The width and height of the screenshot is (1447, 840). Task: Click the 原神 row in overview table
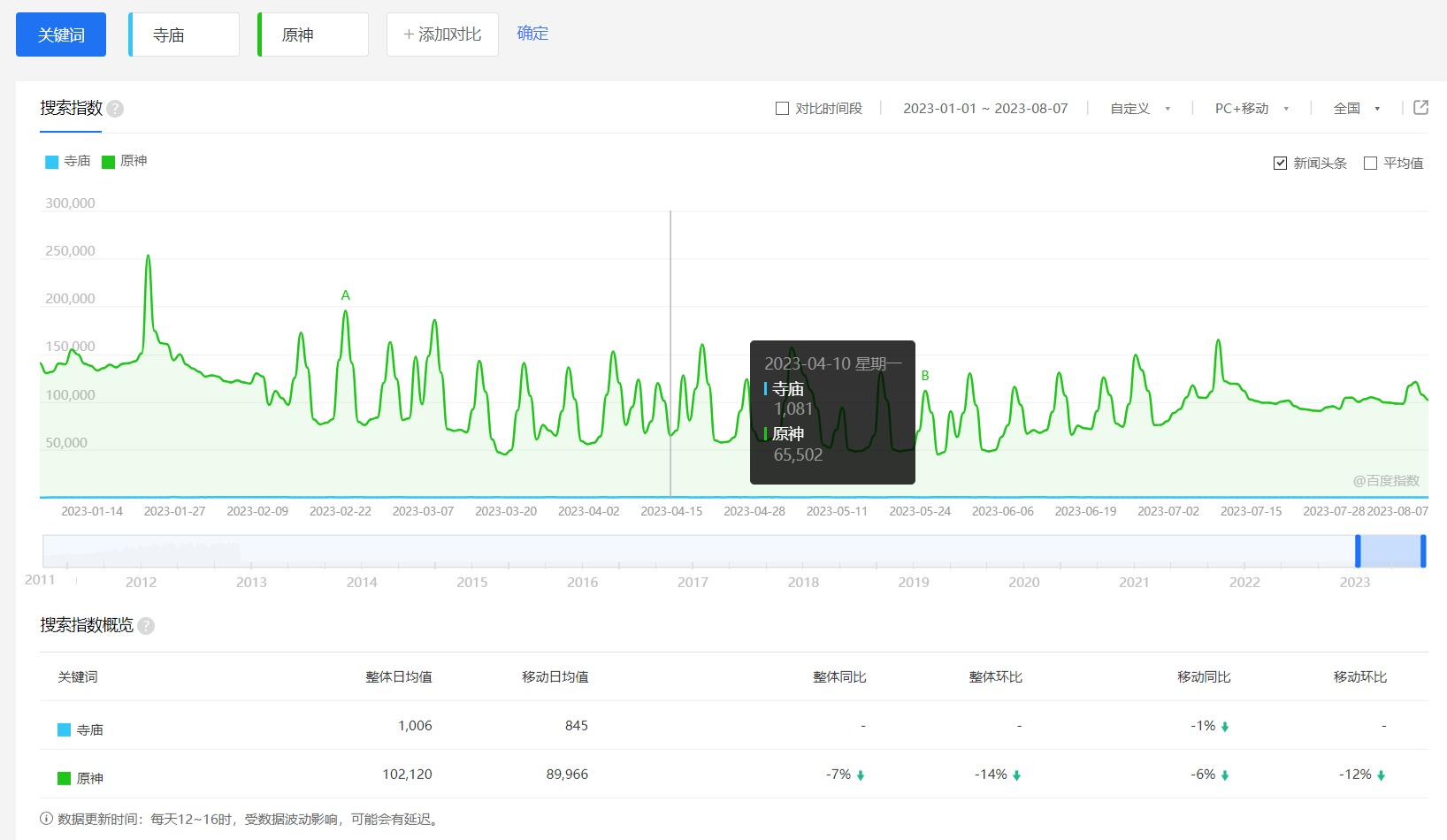[734, 775]
